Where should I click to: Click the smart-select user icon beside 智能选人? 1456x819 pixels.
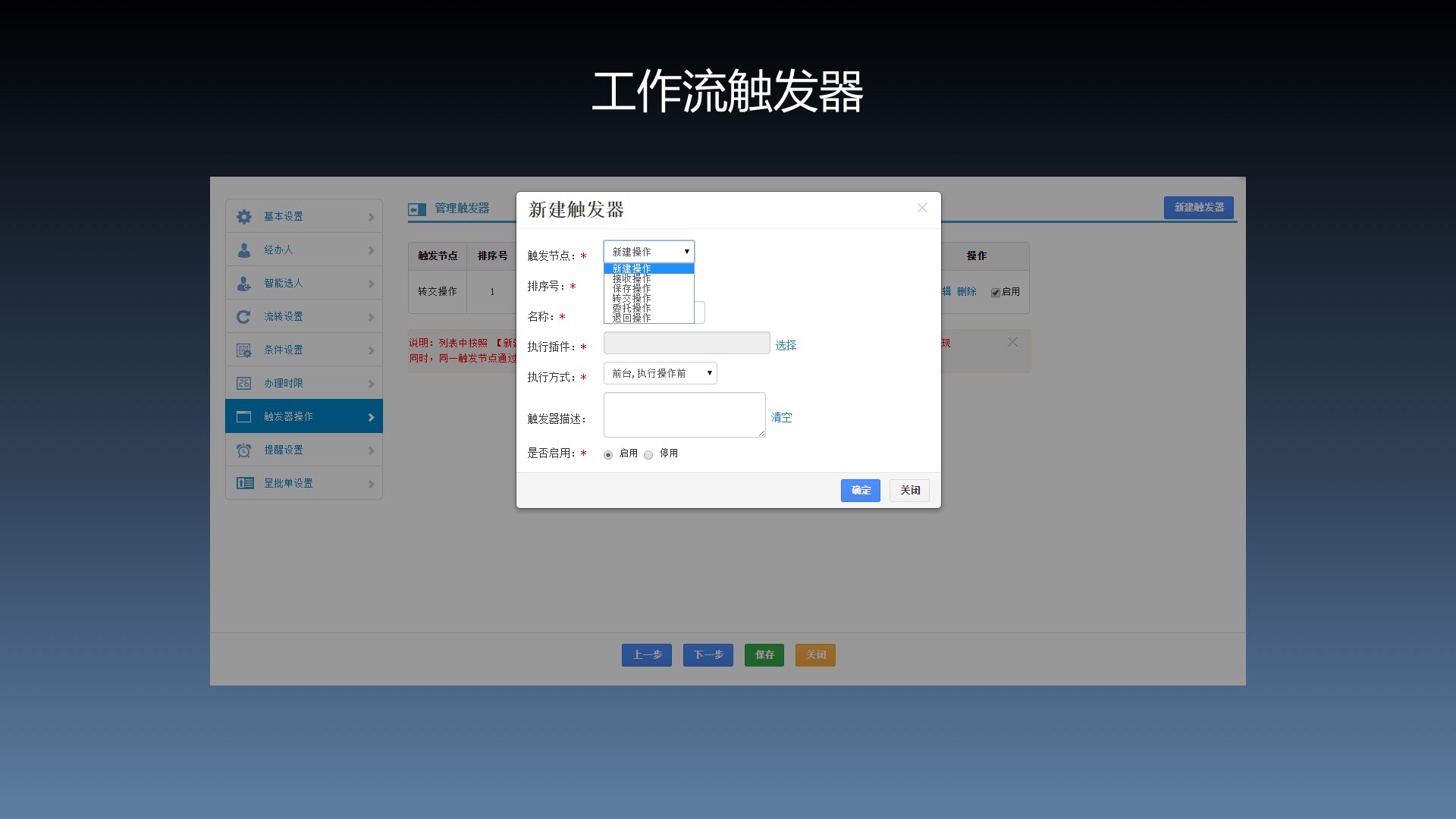click(243, 284)
